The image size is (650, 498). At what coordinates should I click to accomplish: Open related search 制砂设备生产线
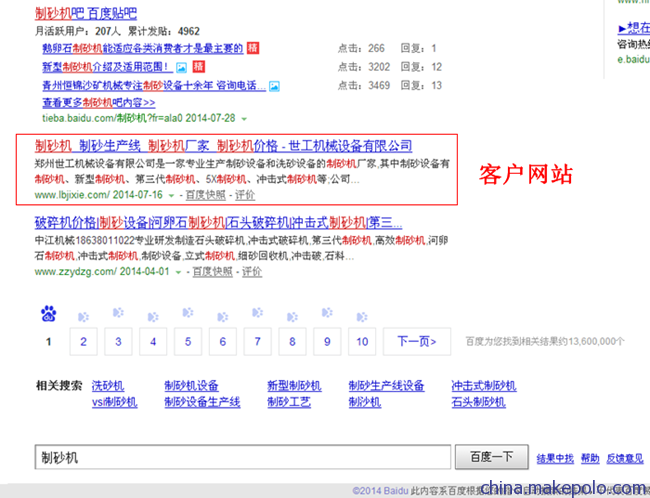[x=202, y=402]
